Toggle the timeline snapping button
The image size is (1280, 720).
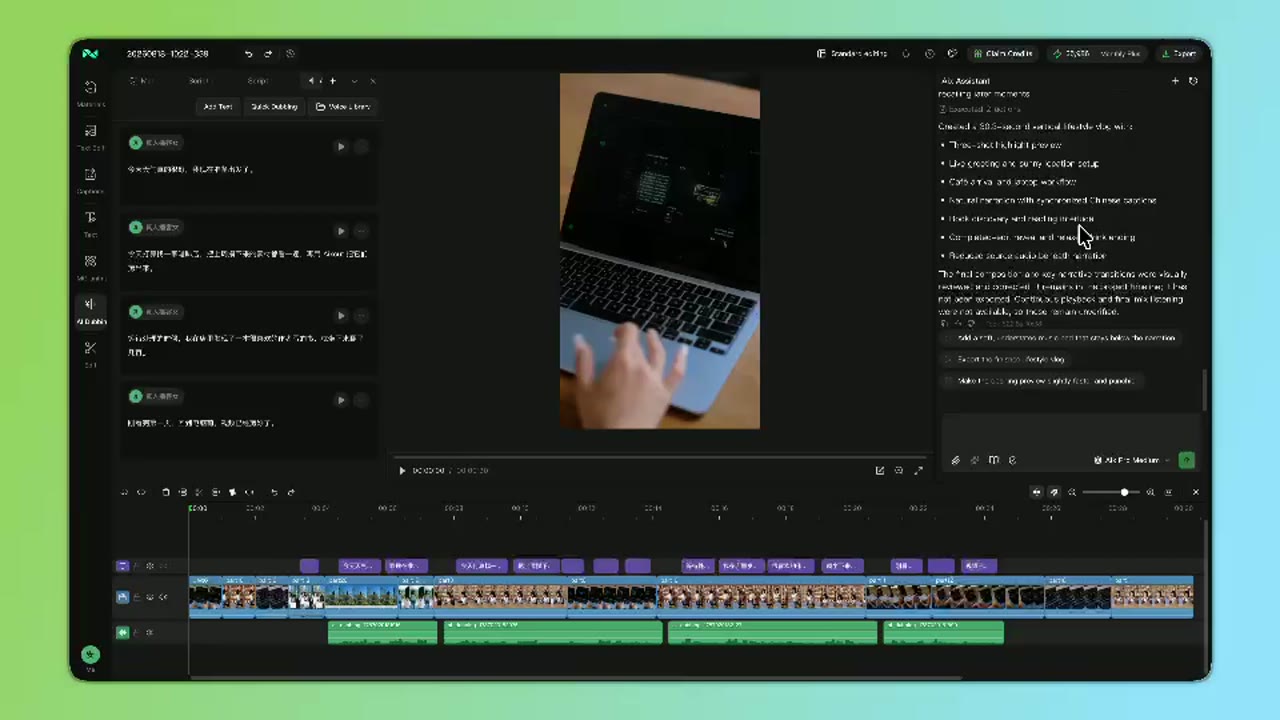coord(1037,492)
